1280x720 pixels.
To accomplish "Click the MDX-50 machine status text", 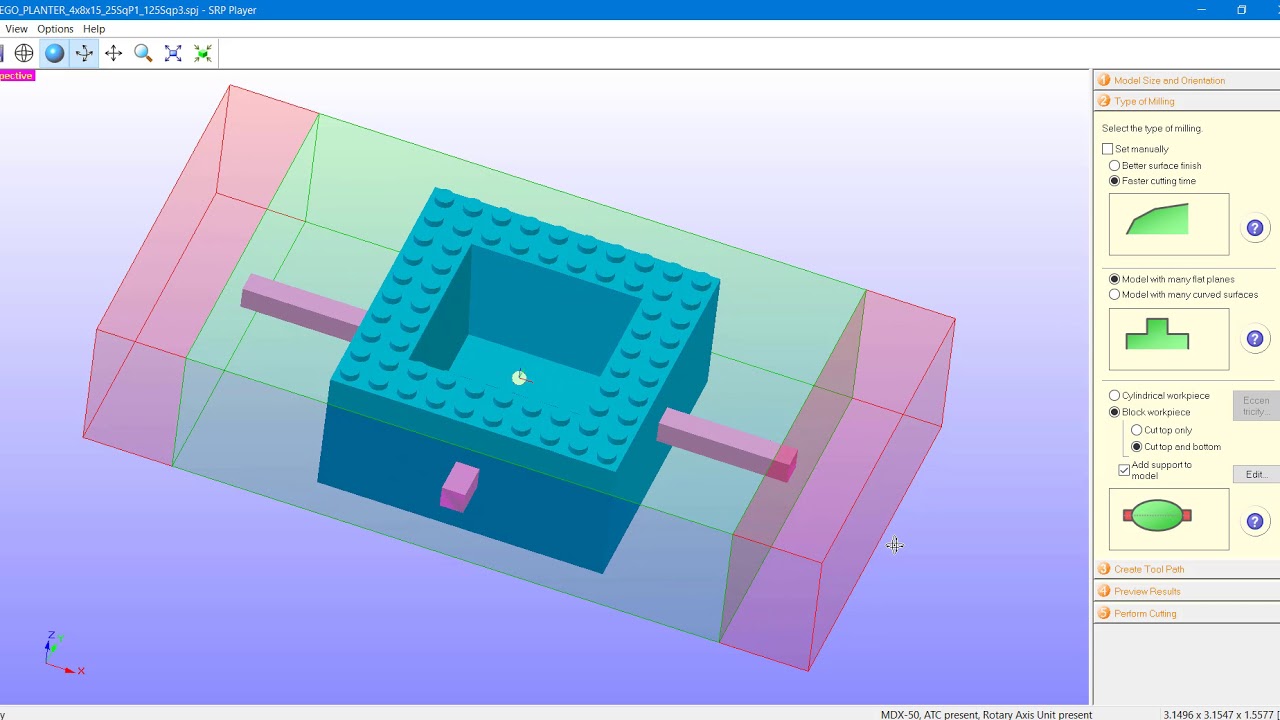I will click(986, 715).
